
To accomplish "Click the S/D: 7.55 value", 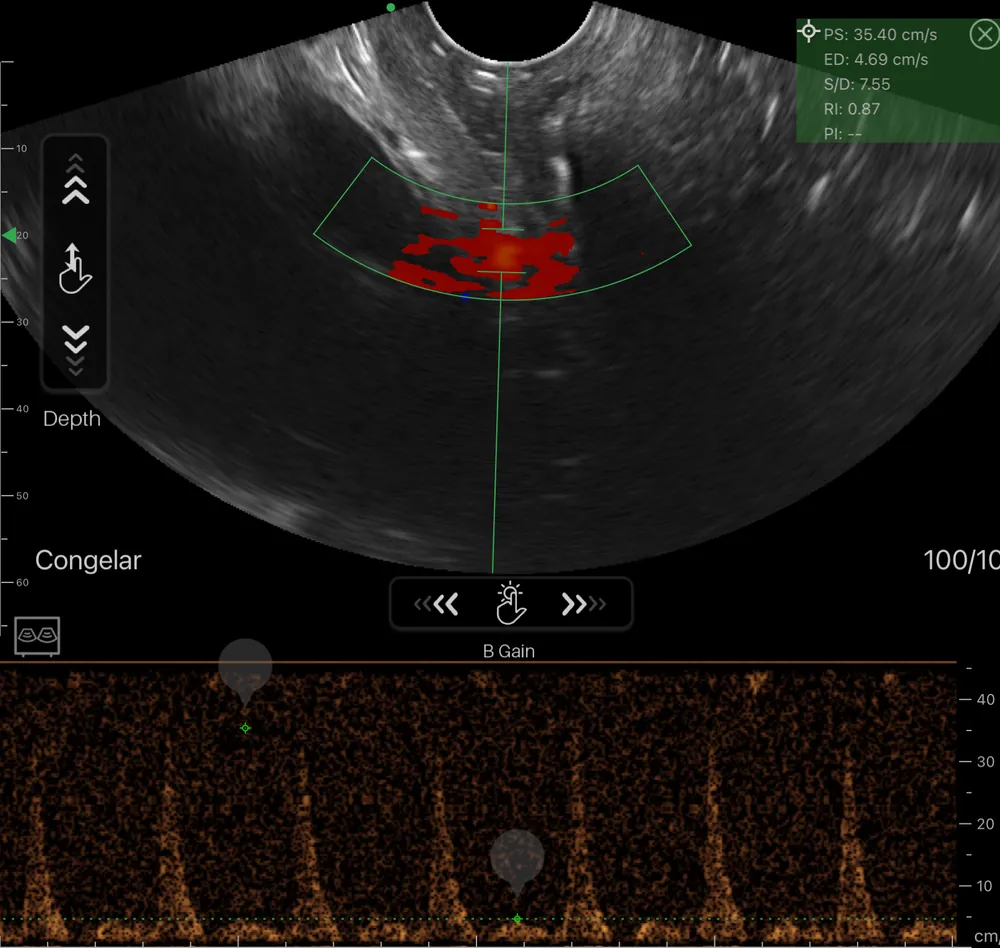I will click(x=857, y=84).
